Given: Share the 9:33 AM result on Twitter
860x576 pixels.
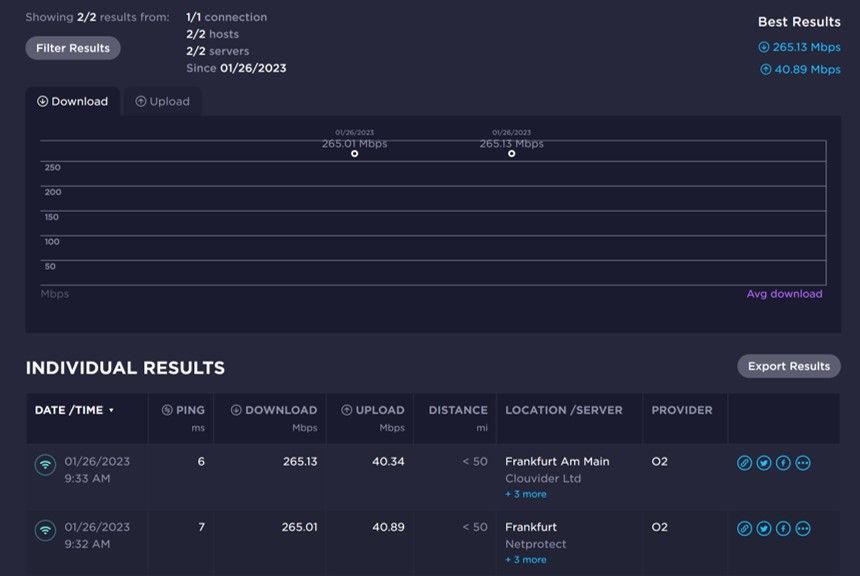Looking at the screenshot, I should click(x=764, y=462).
